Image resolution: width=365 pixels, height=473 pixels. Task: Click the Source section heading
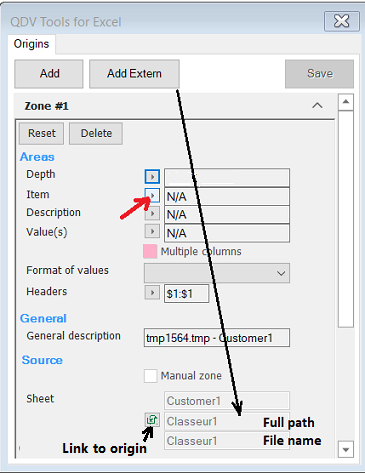coord(42,360)
